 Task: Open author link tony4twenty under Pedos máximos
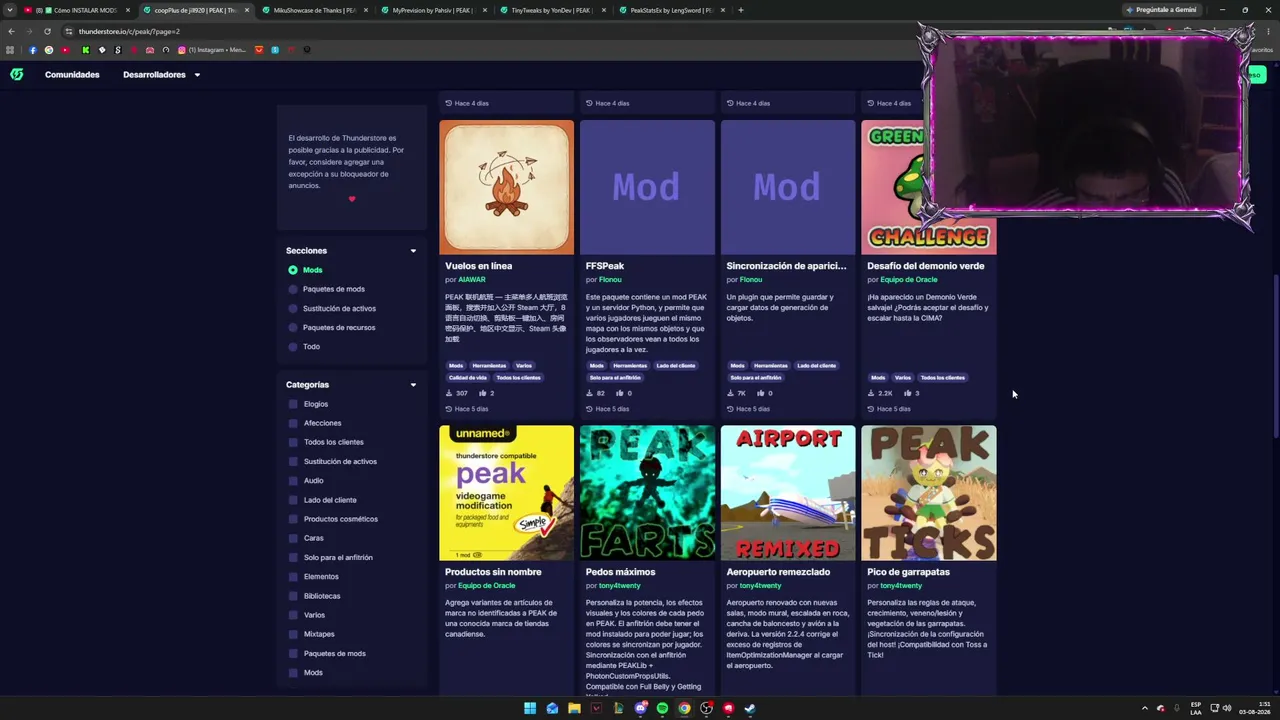(619, 585)
